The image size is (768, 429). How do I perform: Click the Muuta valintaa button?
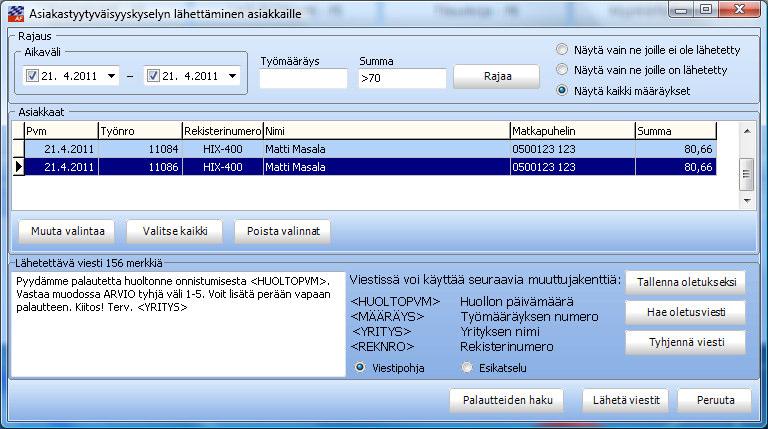click(67, 231)
